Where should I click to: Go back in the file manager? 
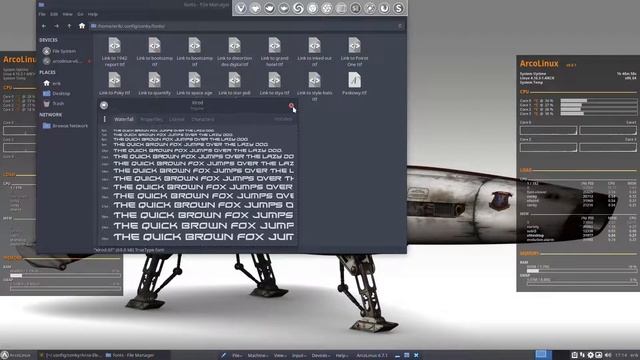[x=44, y=26]
